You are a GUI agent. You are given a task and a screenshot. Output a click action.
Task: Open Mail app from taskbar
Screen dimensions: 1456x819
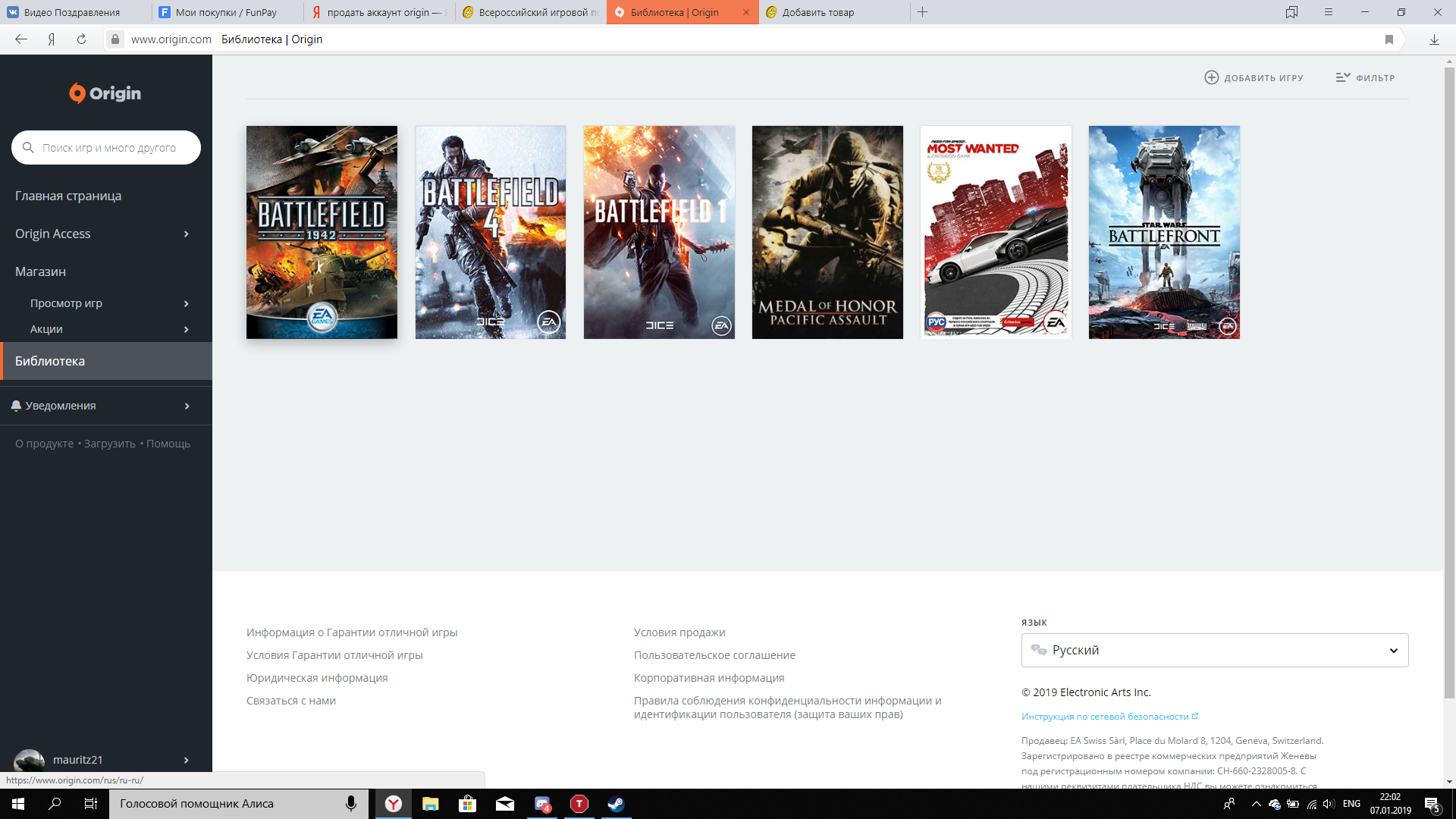(x=504, y=804)
